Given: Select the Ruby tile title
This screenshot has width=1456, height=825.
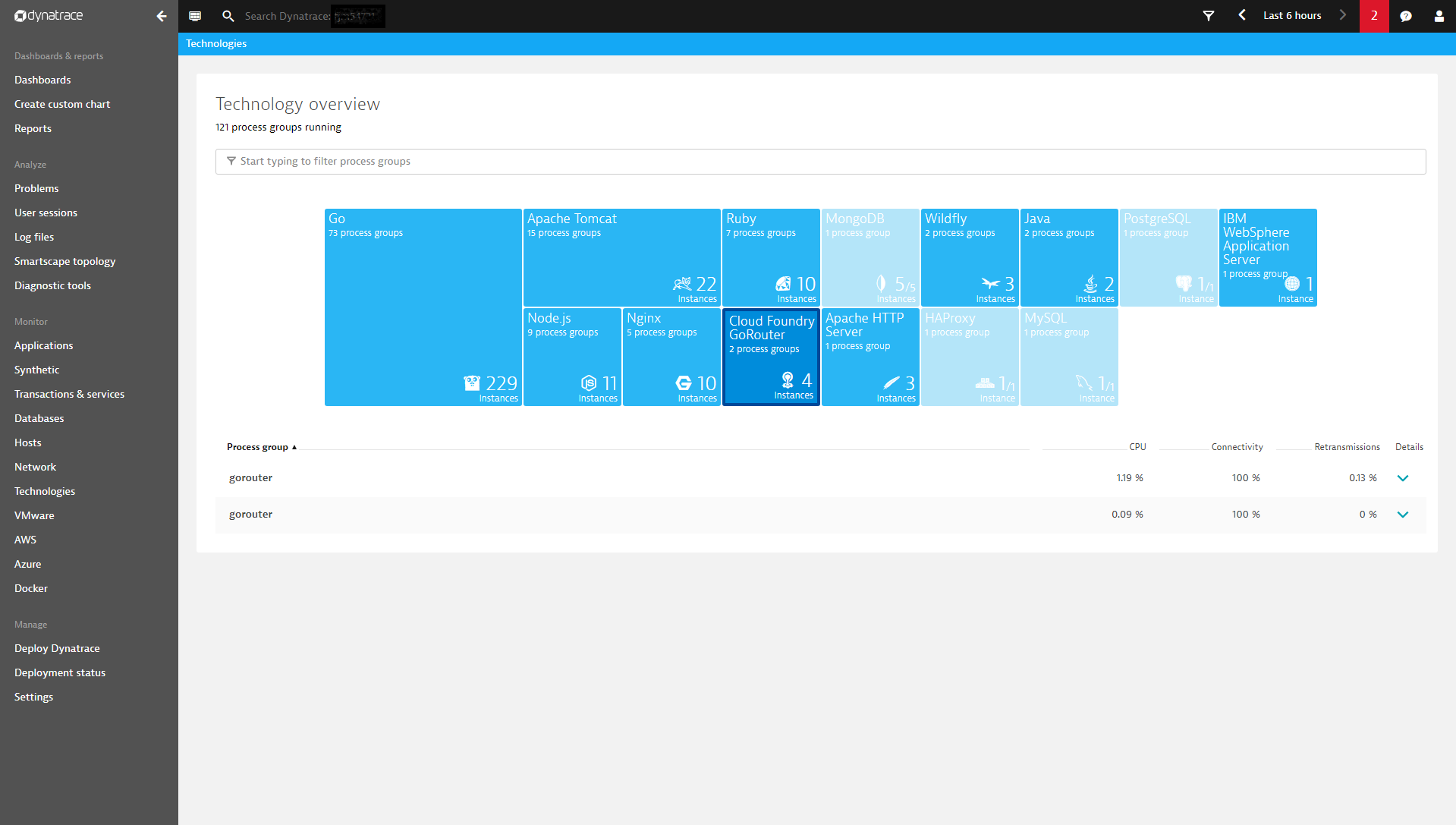Looking at the screenshot, I should [741, 219].
